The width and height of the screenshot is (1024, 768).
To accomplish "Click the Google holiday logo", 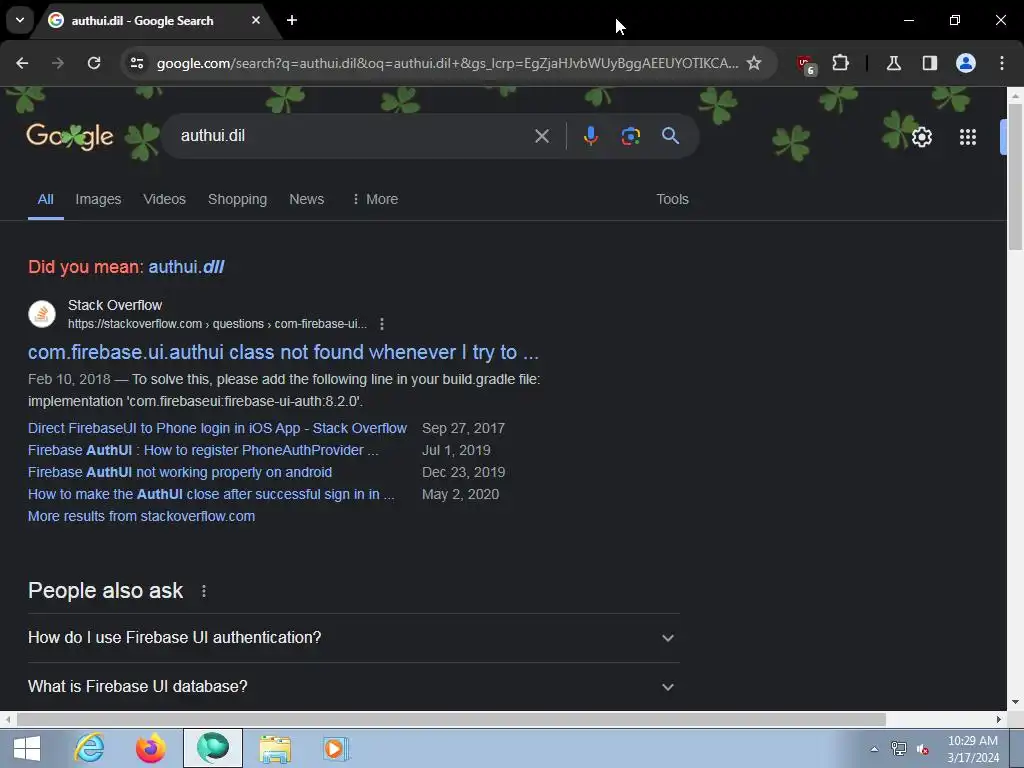I will point(70,136).
